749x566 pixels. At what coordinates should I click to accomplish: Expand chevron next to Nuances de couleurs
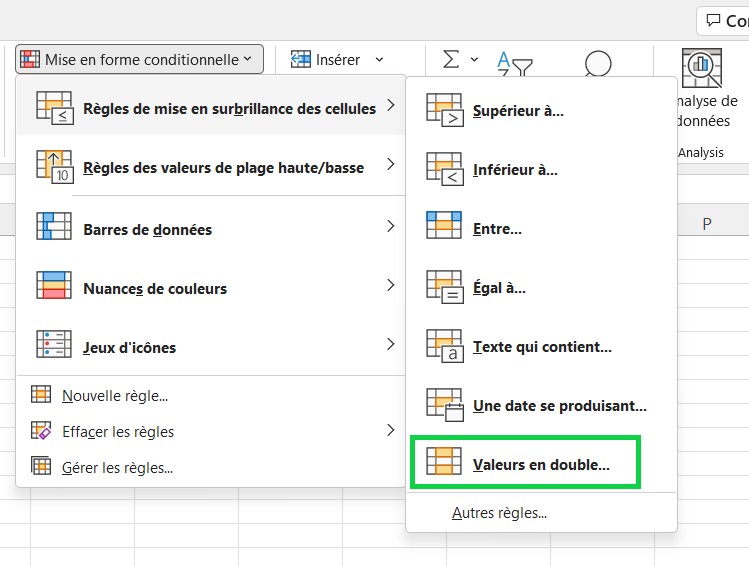391,285
